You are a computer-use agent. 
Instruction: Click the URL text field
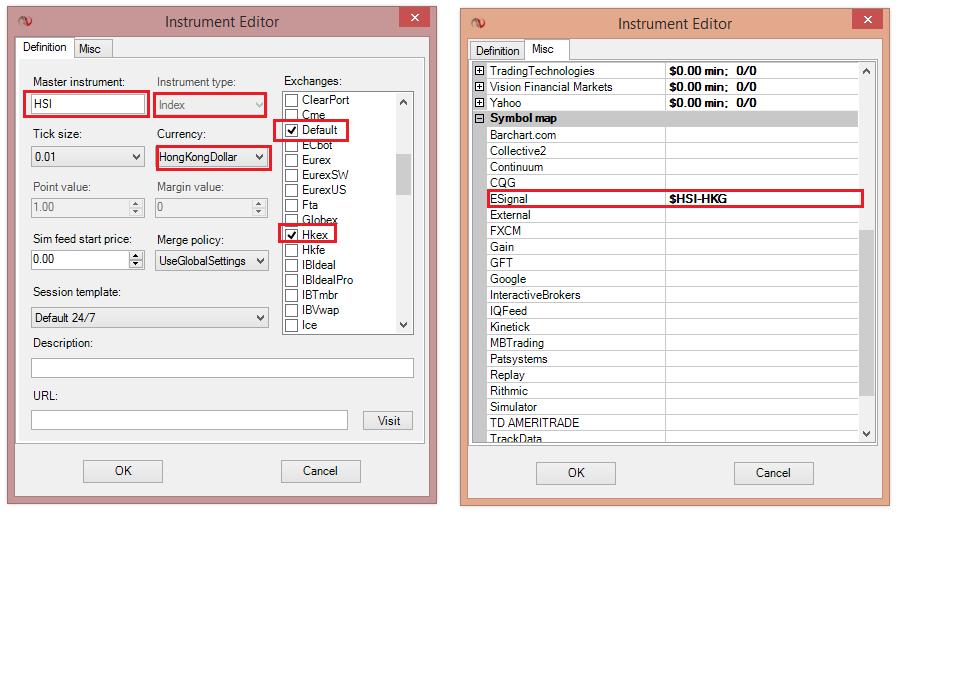(189, 420)
